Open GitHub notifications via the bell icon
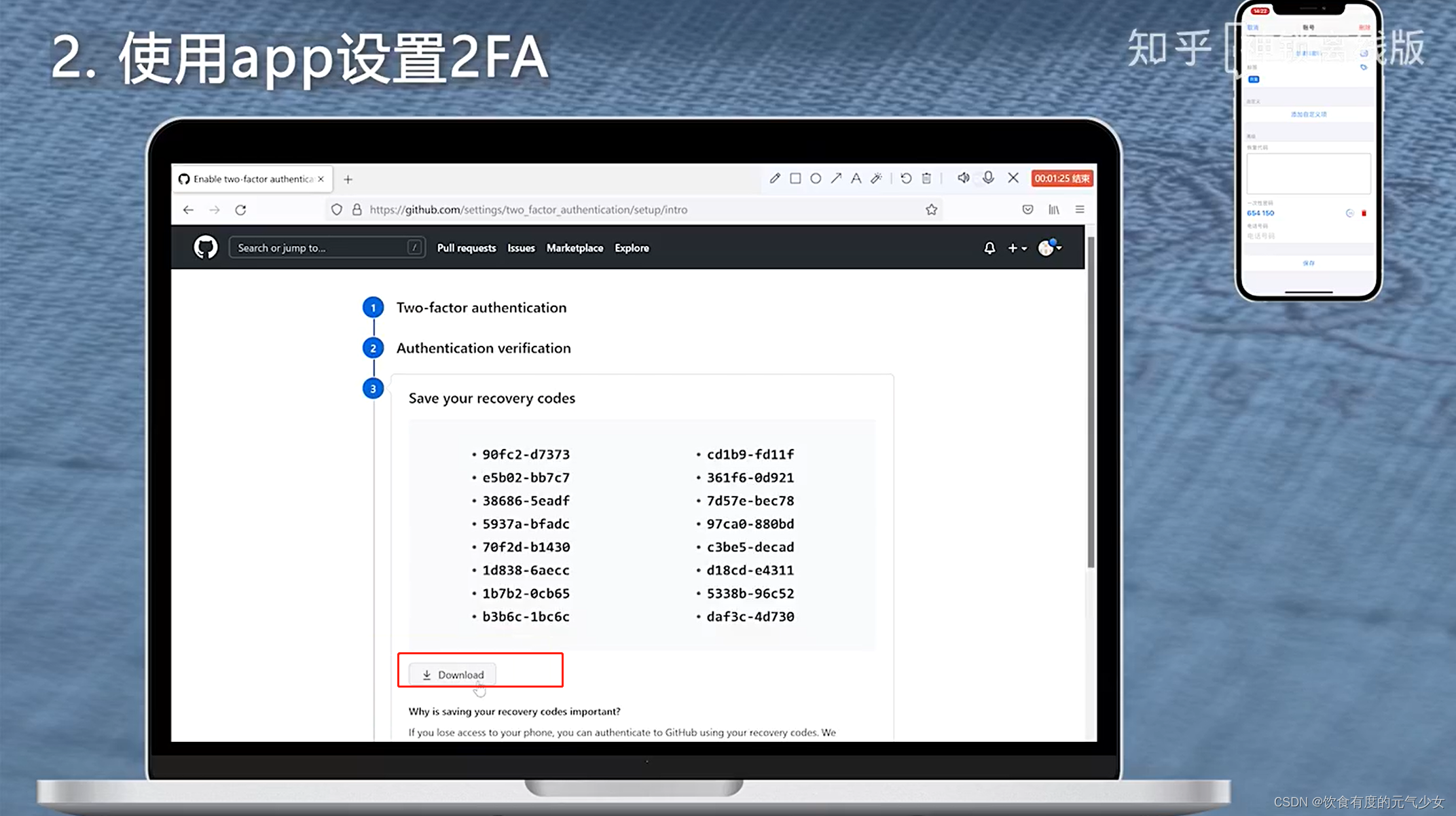This screenshot has height=816, width=1456. pyautogui.click(x=989, y=248)
